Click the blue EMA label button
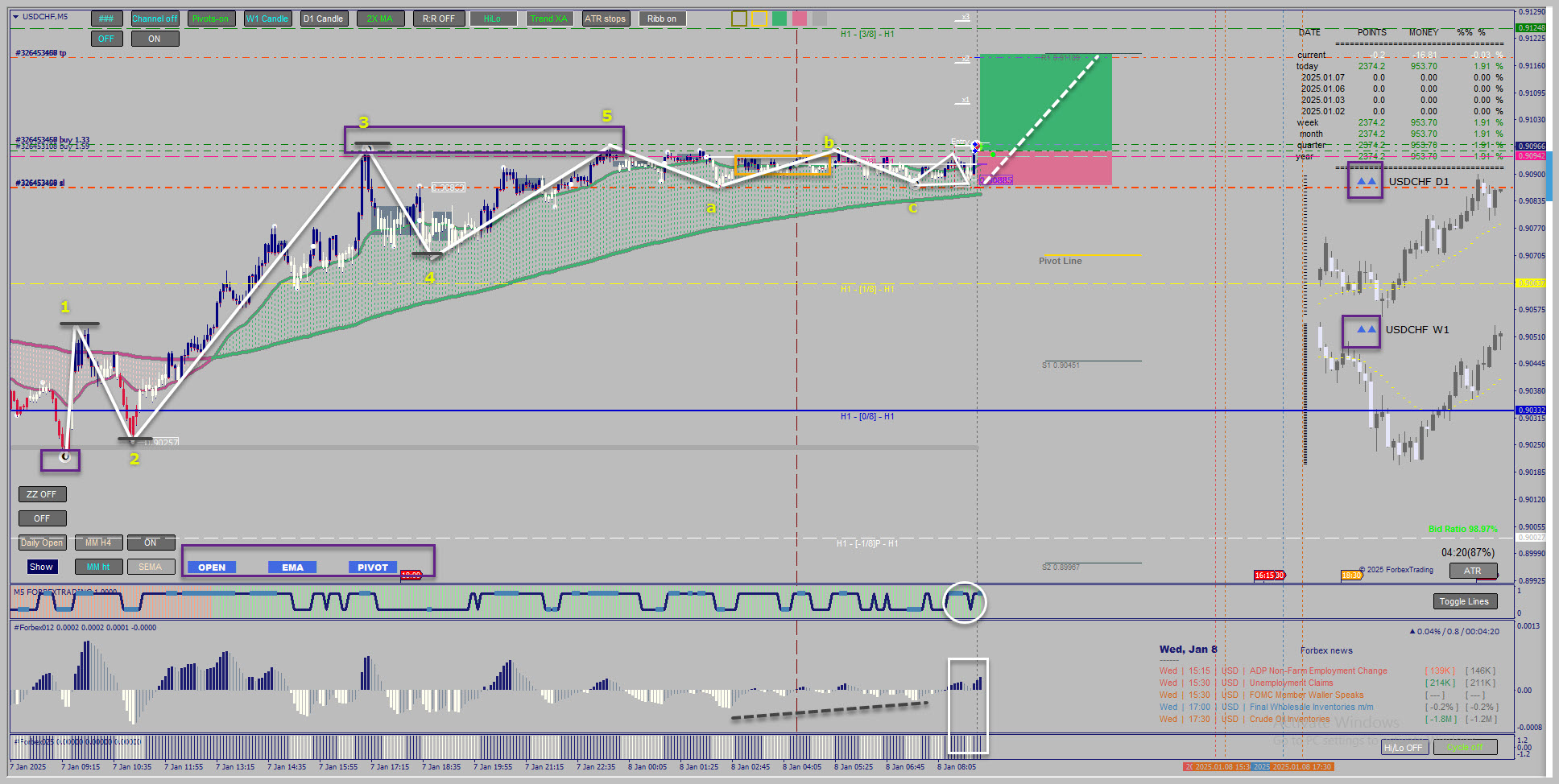 292,567
